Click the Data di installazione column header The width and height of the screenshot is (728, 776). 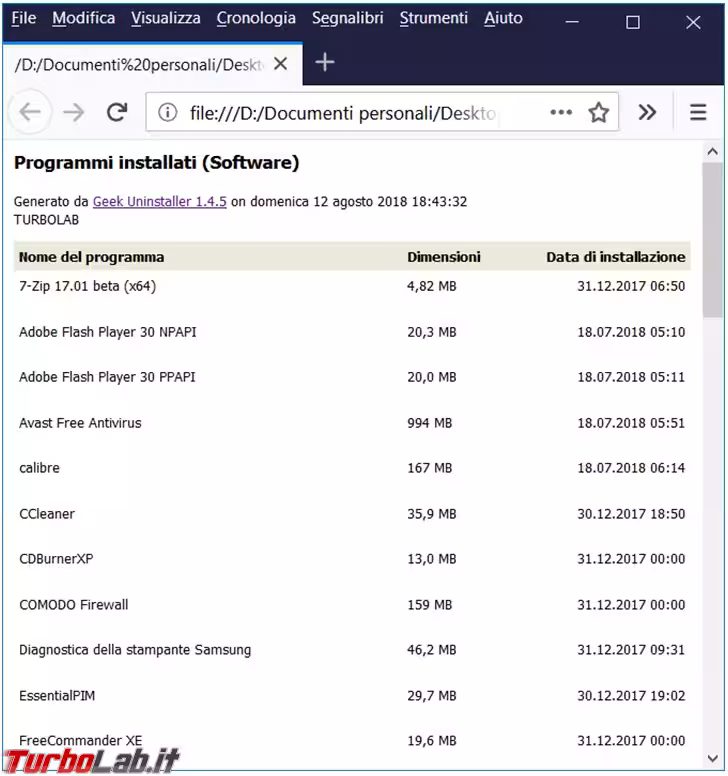click(x=615, y=257)
